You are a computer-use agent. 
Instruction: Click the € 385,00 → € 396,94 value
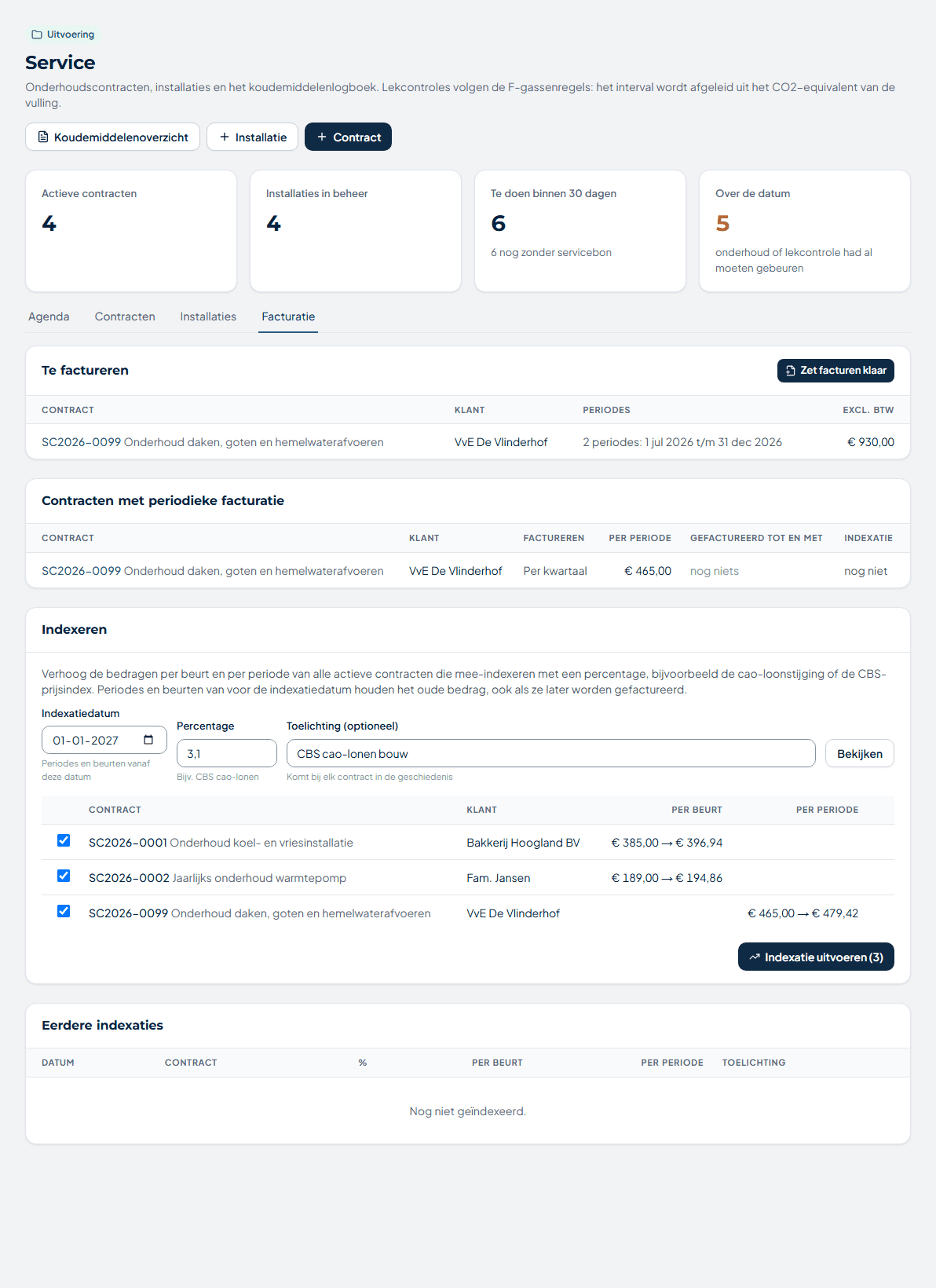pyautogui.click(x=667, y=843)
